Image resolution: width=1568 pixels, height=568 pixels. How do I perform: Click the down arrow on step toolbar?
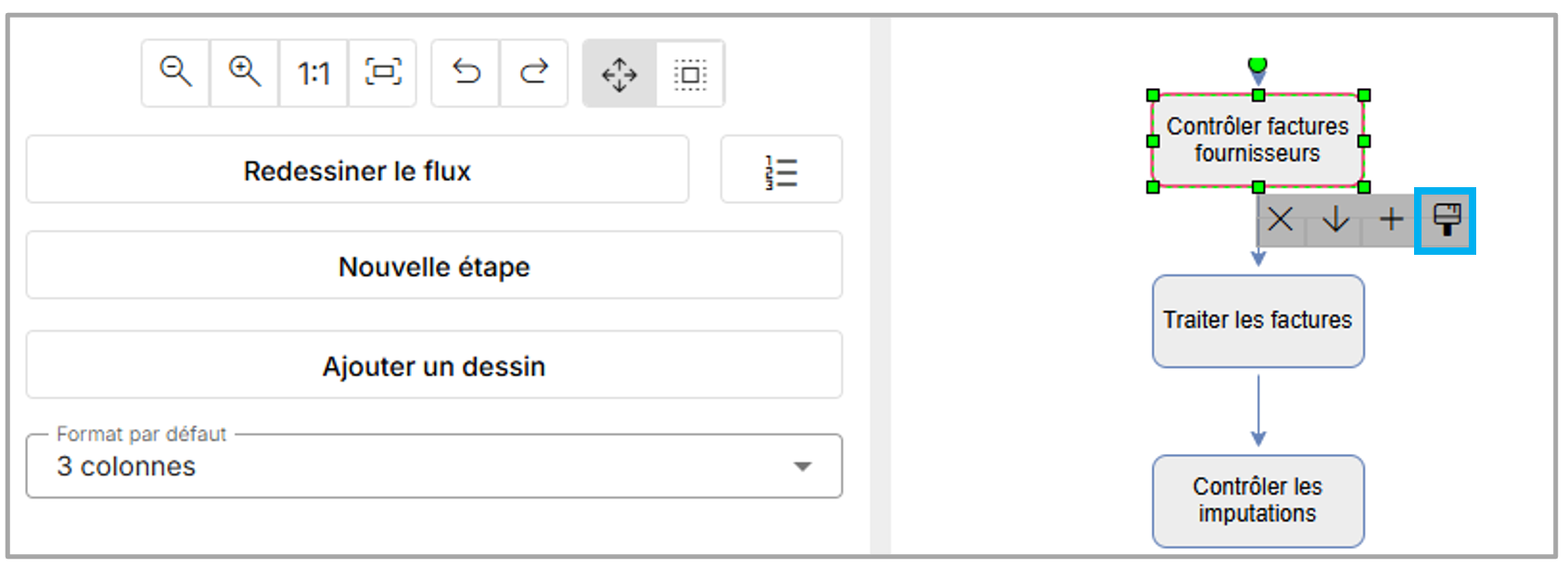pyautogui.click(x=1335, y=220)
